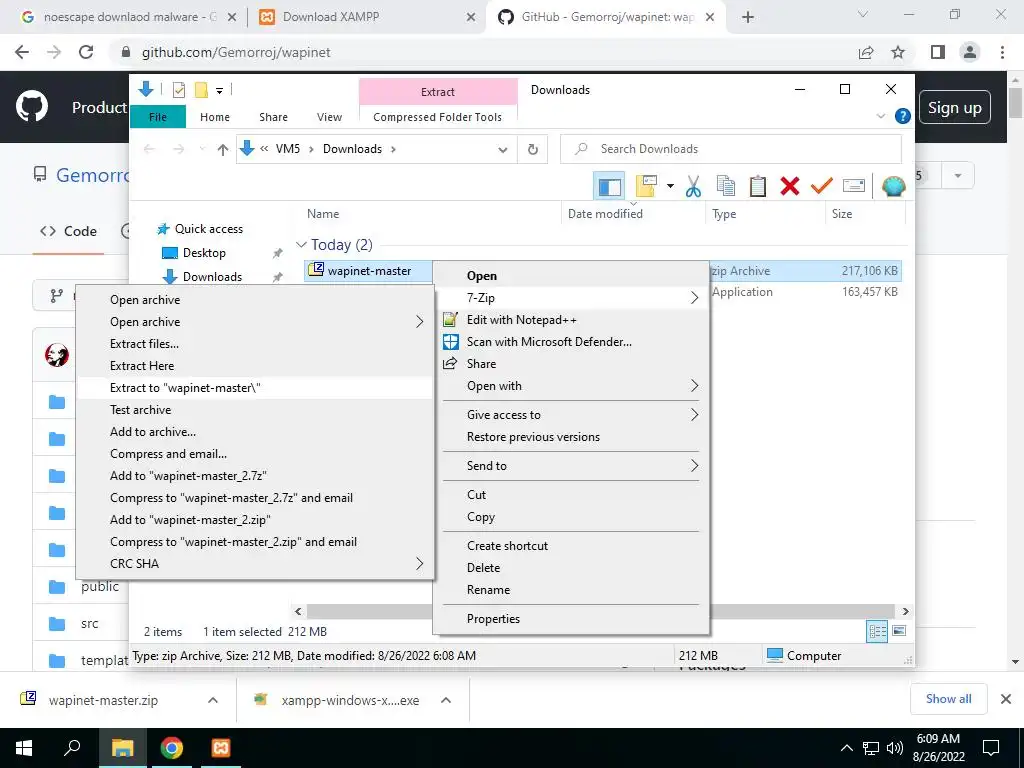This screenshot has width=1024, height=768.
Task: Click the Copy icon in Explorer toolbar
Action: pyautogui.click(x=726, y=186)
